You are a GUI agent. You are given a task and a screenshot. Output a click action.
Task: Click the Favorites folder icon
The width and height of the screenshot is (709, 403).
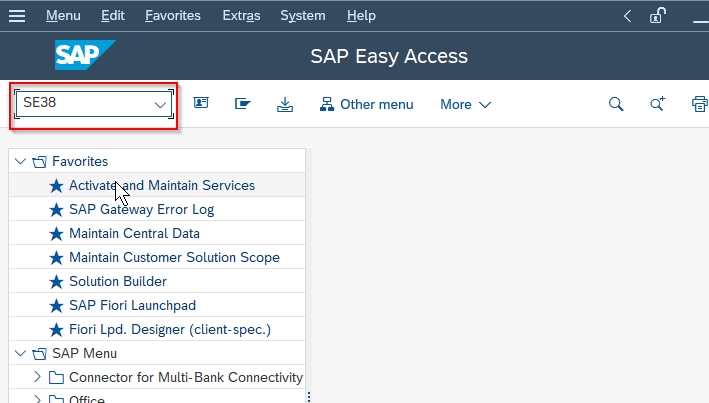(40, 161)
